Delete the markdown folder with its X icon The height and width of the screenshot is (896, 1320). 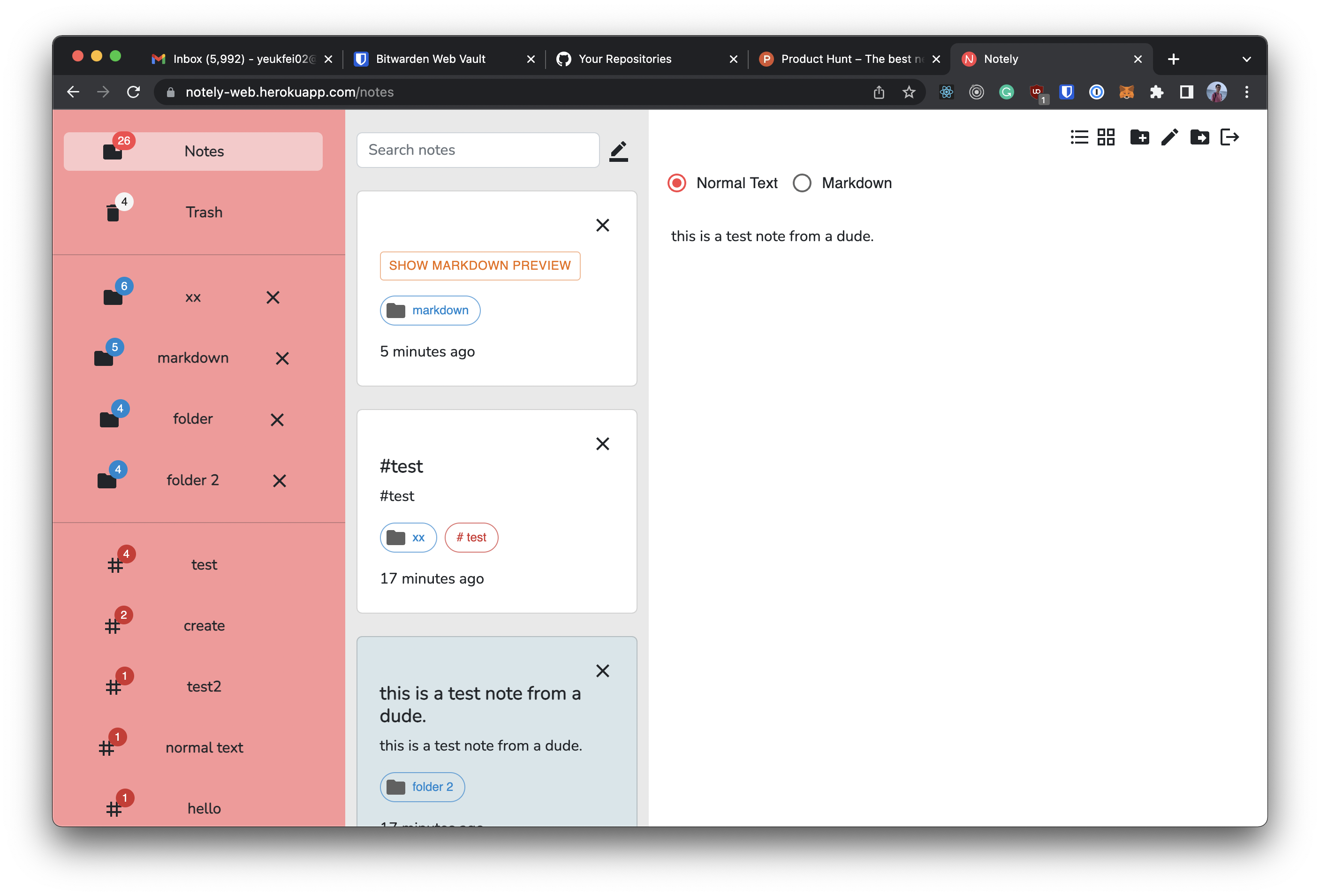click(x=282, y=358)
